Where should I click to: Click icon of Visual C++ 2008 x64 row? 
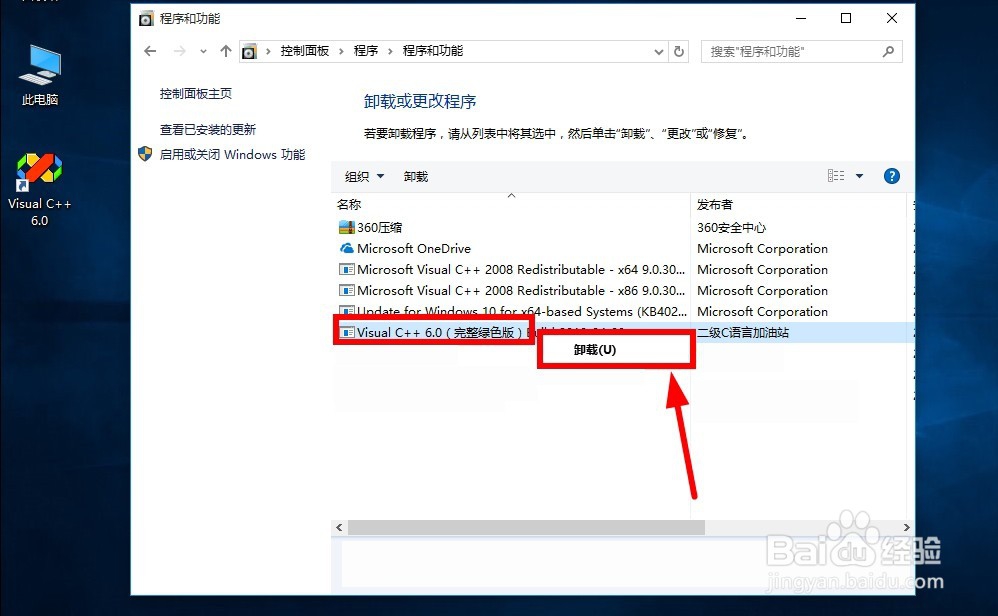[x=346, y=269]
